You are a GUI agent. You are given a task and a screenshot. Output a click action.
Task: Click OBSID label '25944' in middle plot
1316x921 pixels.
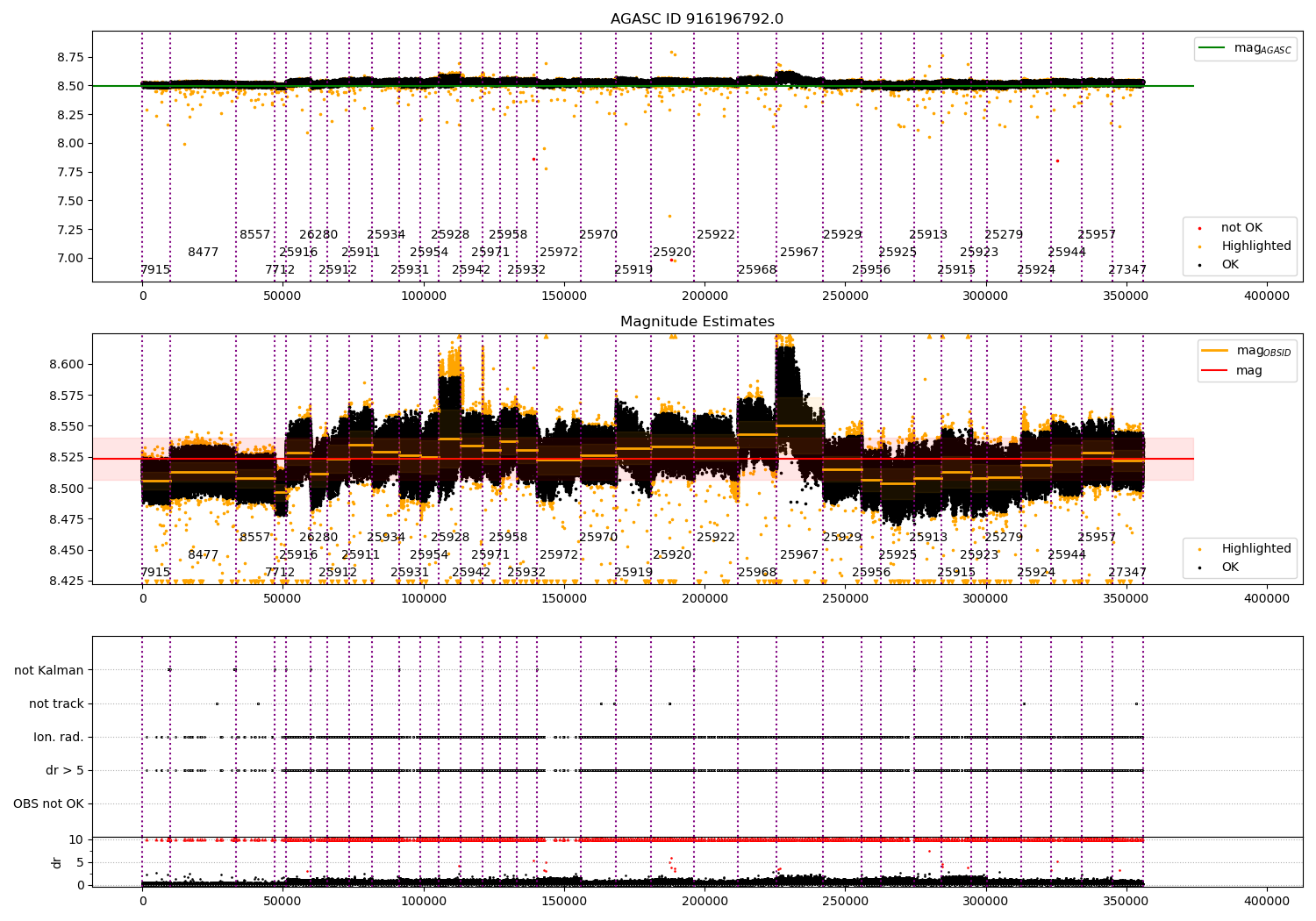pos(1067,554)
